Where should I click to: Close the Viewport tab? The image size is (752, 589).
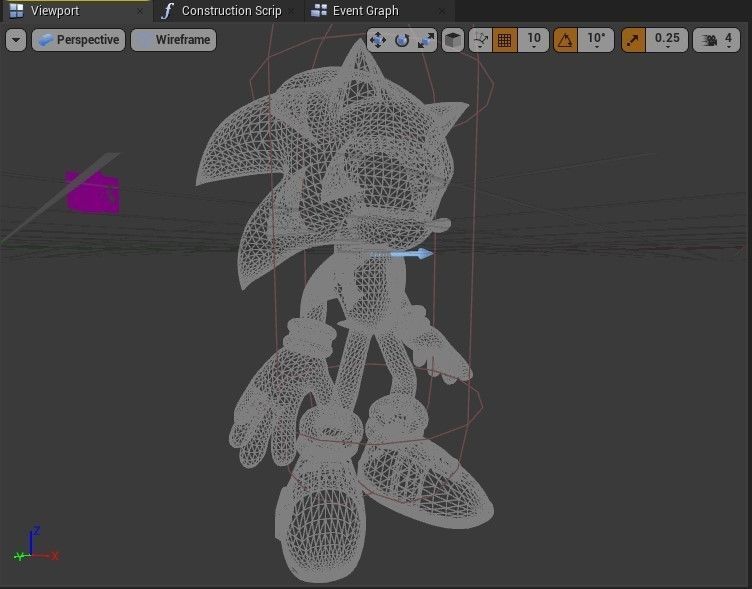coord(140,11)
